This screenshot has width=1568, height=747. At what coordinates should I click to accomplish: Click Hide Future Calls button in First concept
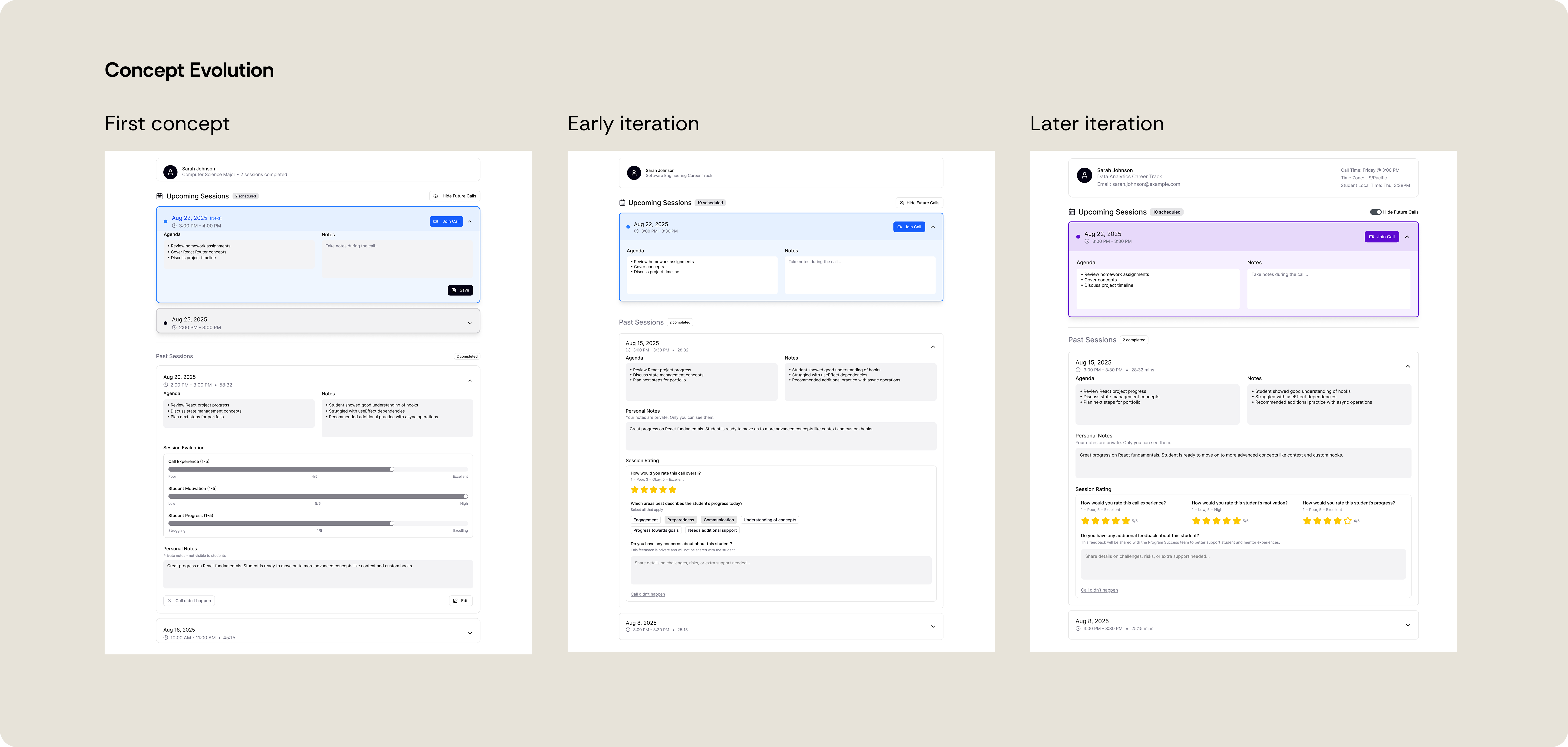pos(454,196)
